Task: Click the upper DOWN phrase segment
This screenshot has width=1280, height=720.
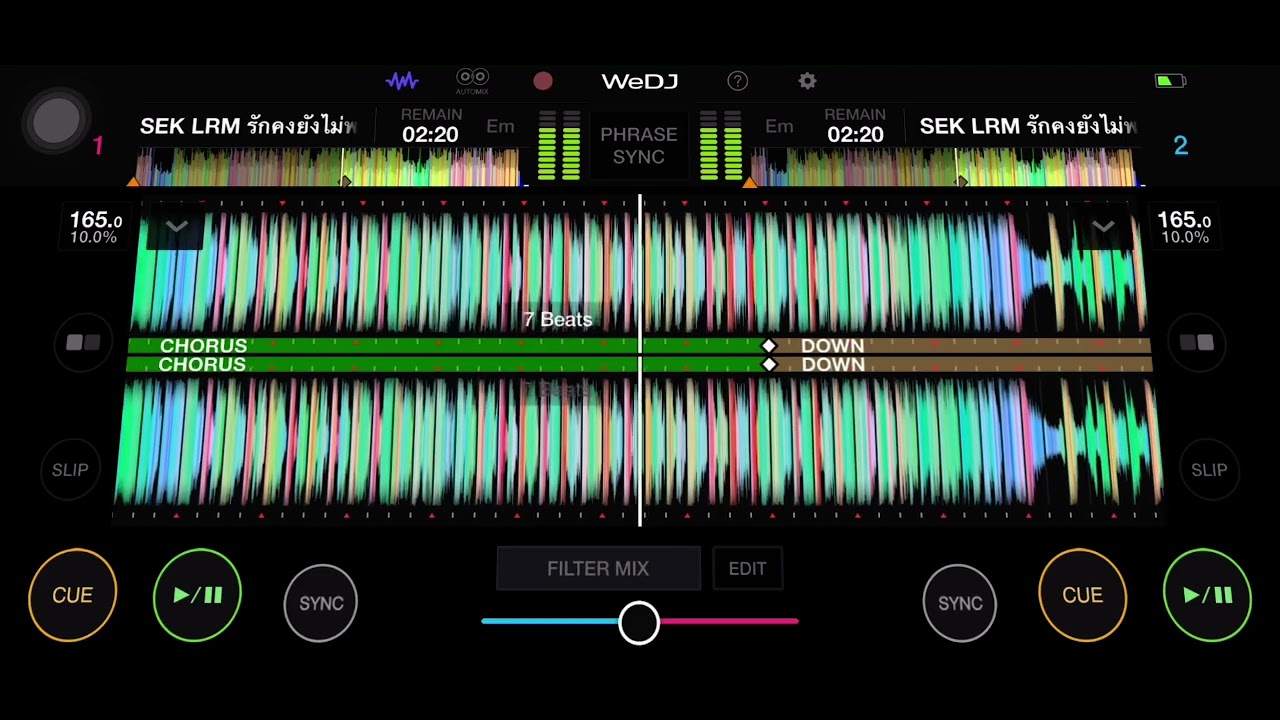Action: point(961,346)
